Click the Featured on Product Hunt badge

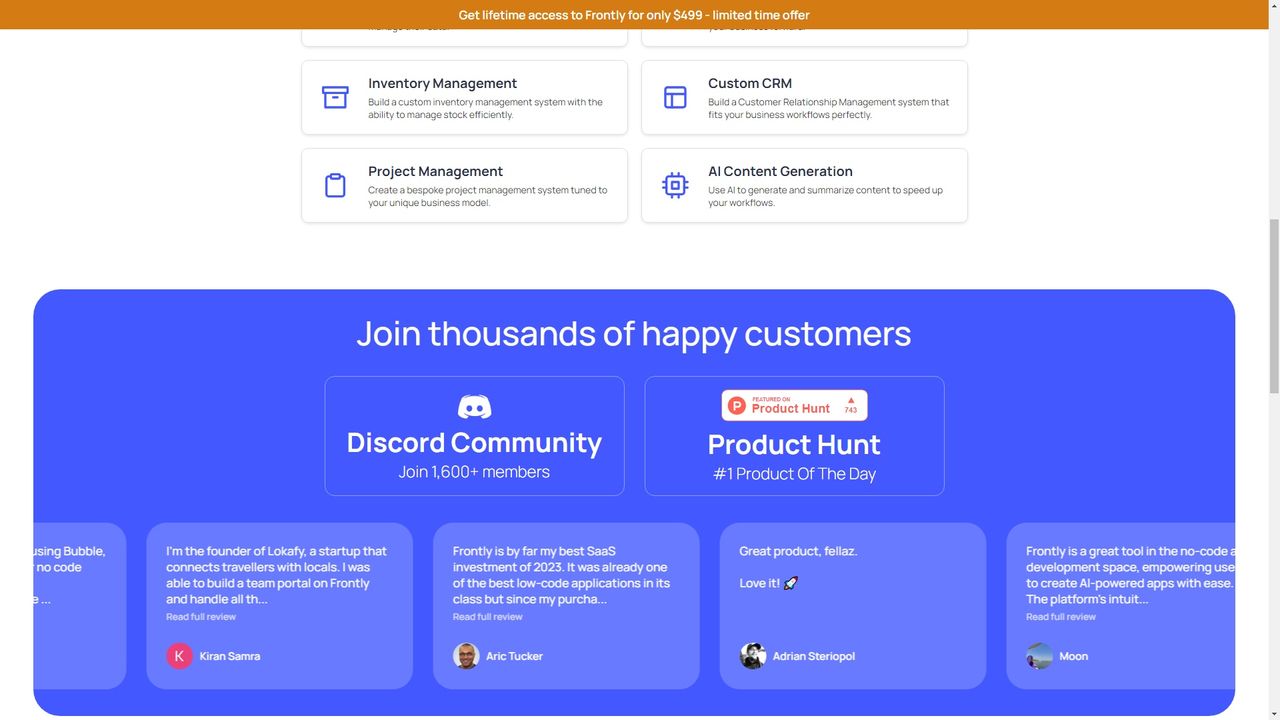pyautogui.click(x=794, y=405)
